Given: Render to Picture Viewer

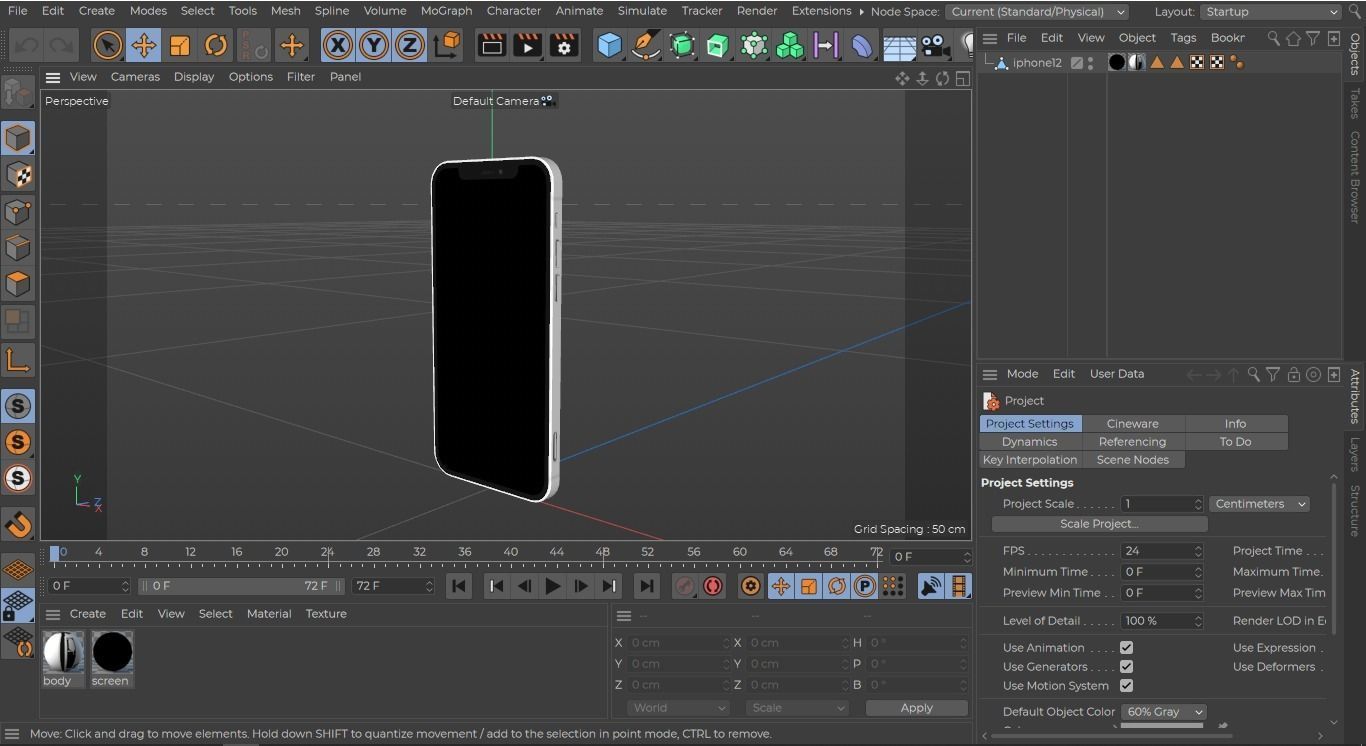Looking at the screenshot, I should (x=527, y=45).
